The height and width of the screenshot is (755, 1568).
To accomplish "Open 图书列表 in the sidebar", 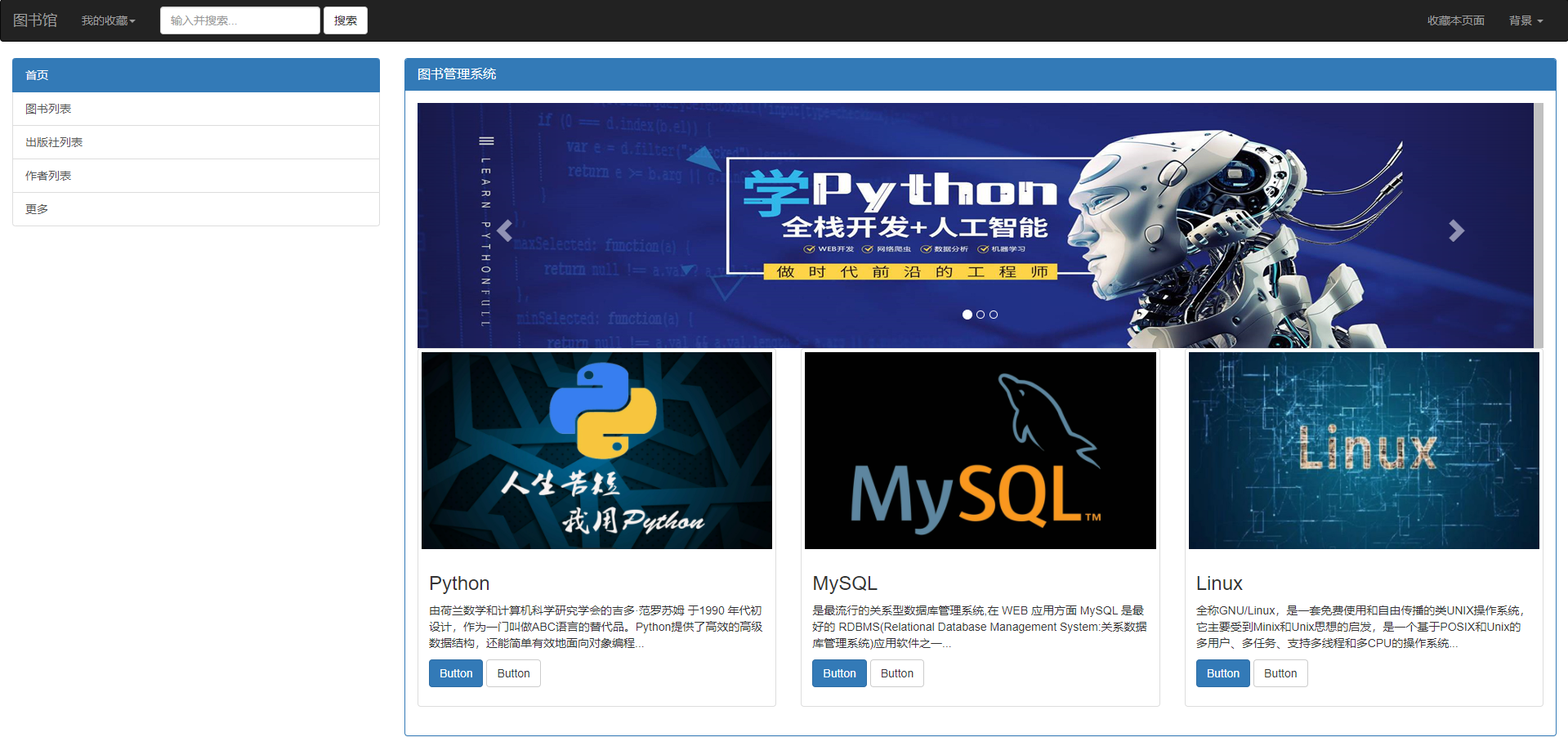I will 196,109.
